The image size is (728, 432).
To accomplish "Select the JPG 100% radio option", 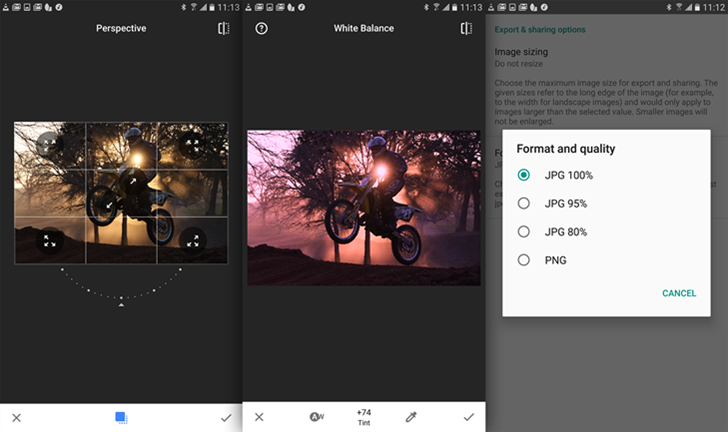I will (x=523, y=175).
